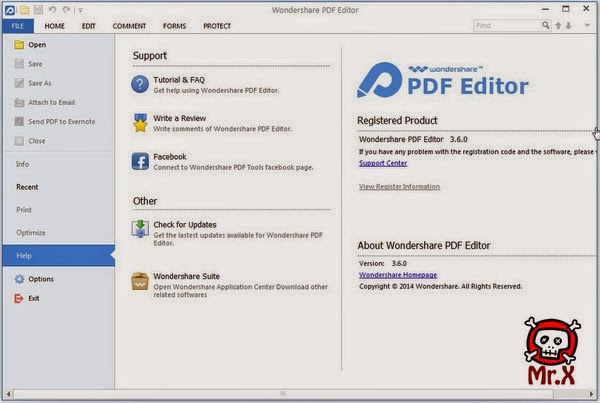Click the Attach to Email icon

19,103
